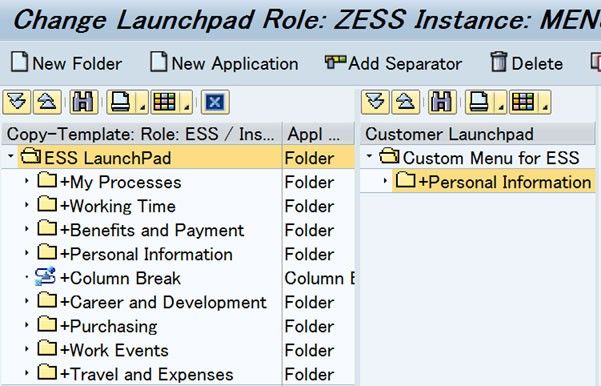601x386 pixels.
Task: Open Find binoculars in Copy-Template panel
Action: [x=84, y=102]
